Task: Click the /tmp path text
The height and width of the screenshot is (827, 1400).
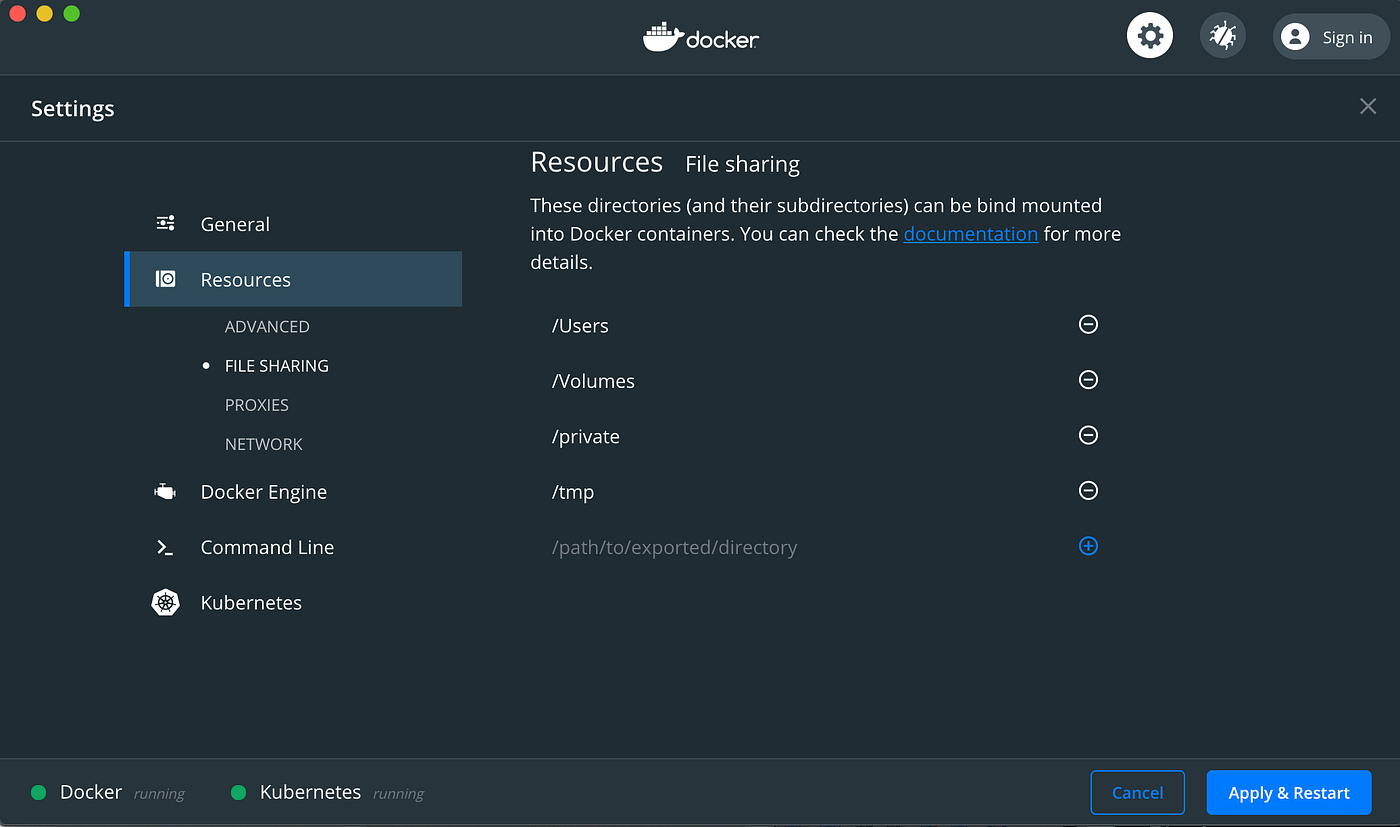Action: click(573, 492)
